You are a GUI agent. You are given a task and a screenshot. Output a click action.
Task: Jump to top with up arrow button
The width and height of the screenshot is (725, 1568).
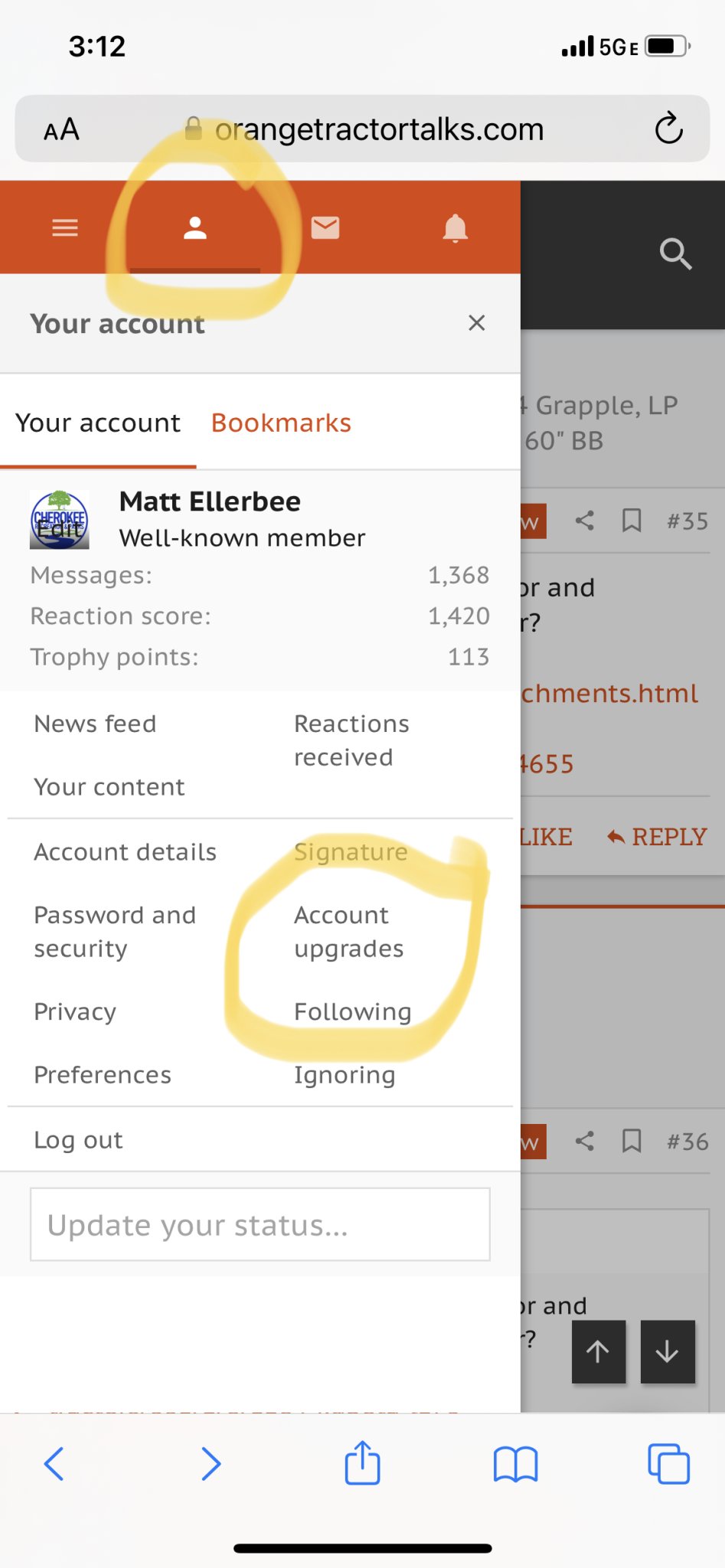click(599, 1351)
